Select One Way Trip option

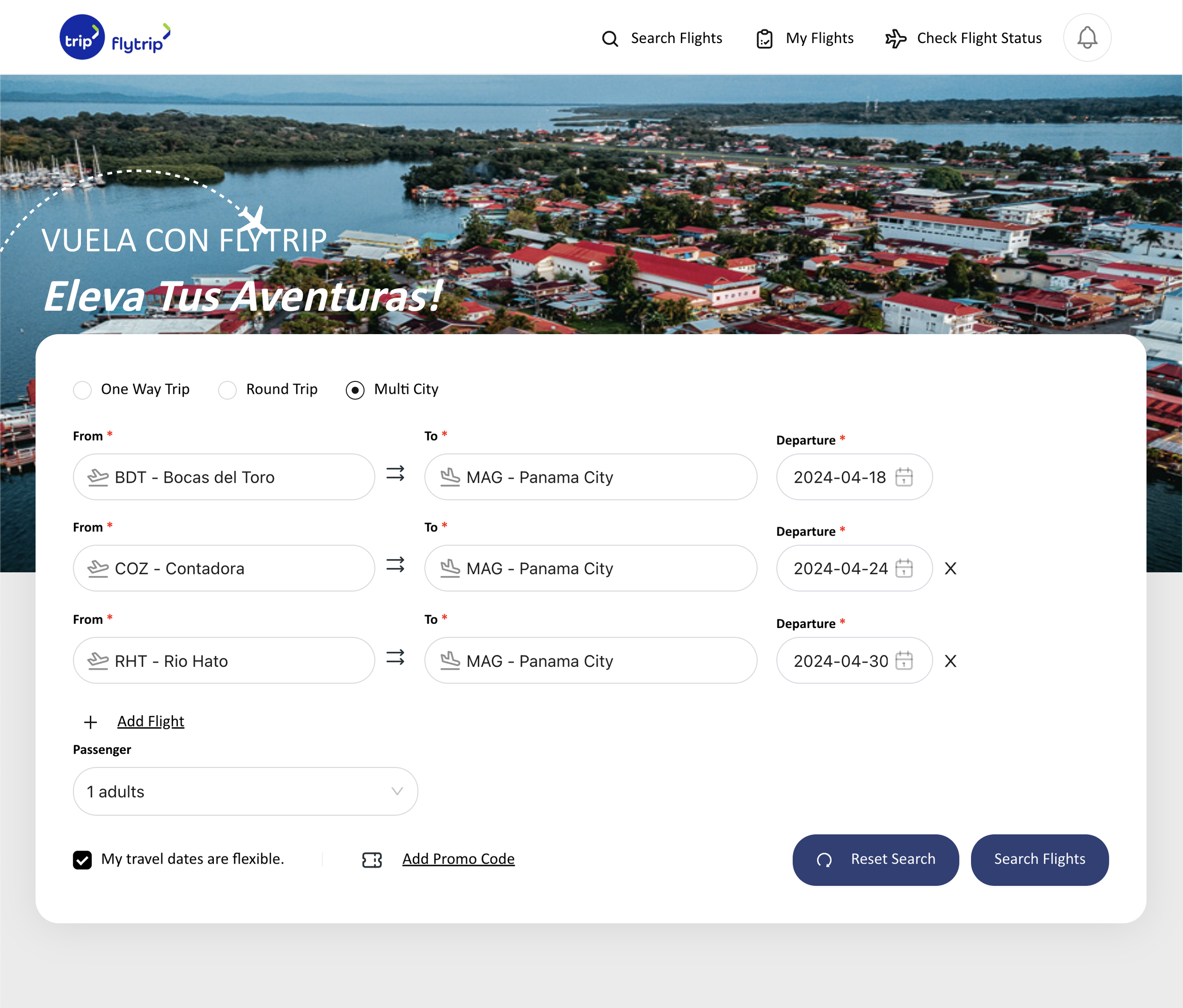click(83, 390)
